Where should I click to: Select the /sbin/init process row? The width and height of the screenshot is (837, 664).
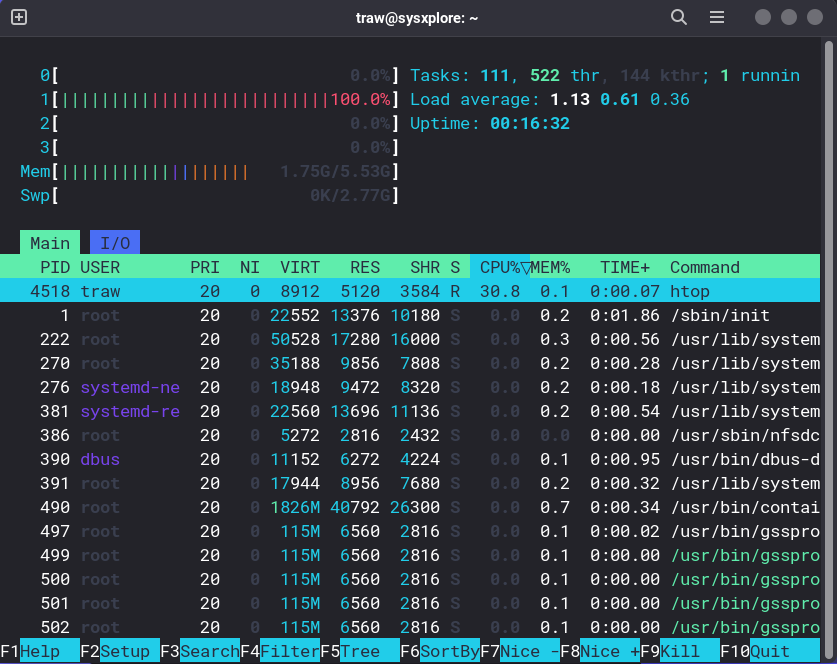pyautogui.click(x=410, y=315)
